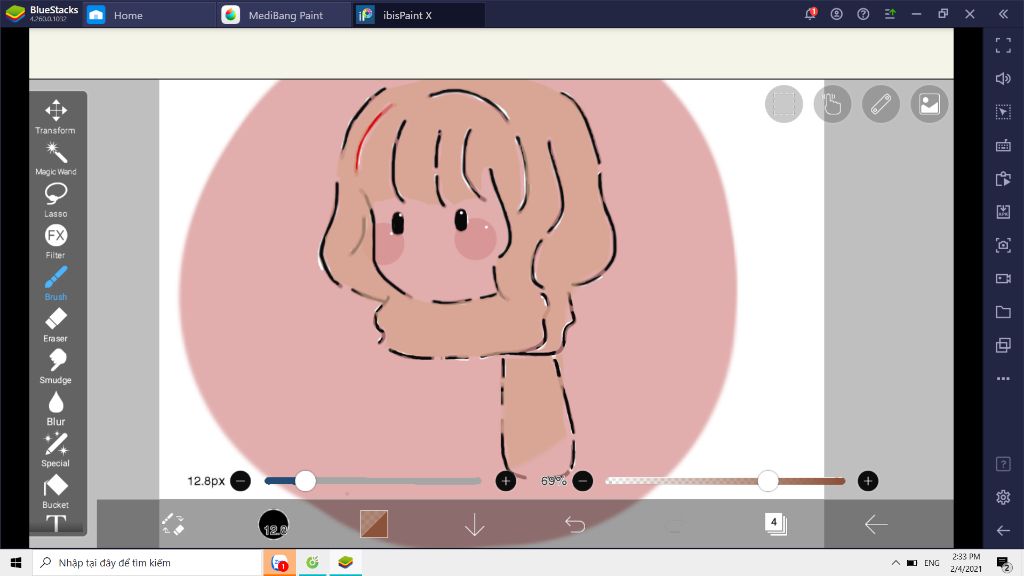Click the Windows taskbar search box
Screen dimensions: 1024x576
click(x=146, y=562)
